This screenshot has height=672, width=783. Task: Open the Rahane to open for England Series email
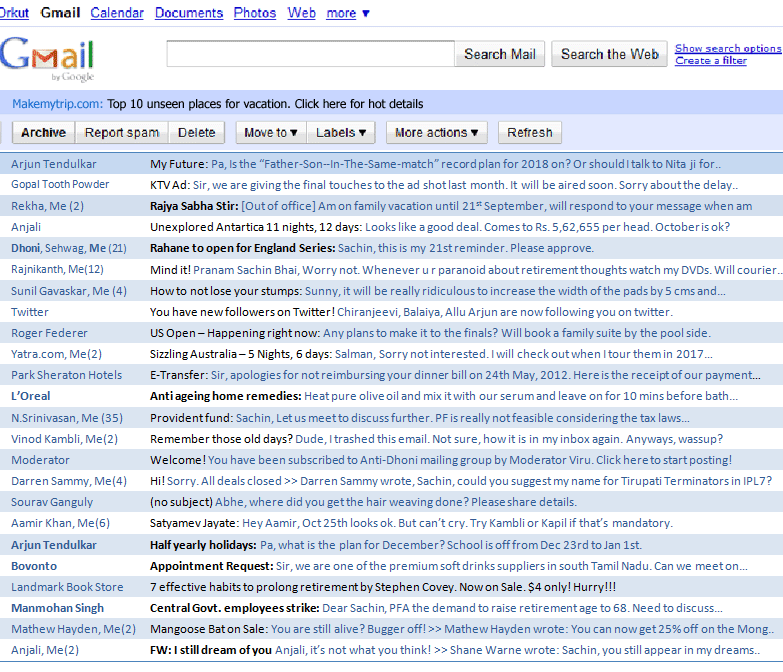coord(392,248)
